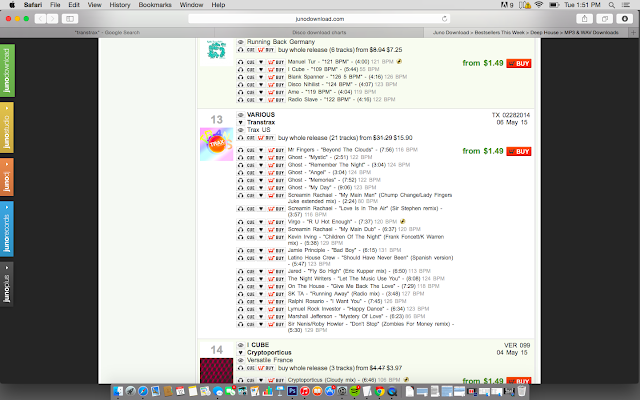Screen dimensions: 640x400
Task: Toggle eye icon next to Versatile France
Action: (x=240, y=360)
